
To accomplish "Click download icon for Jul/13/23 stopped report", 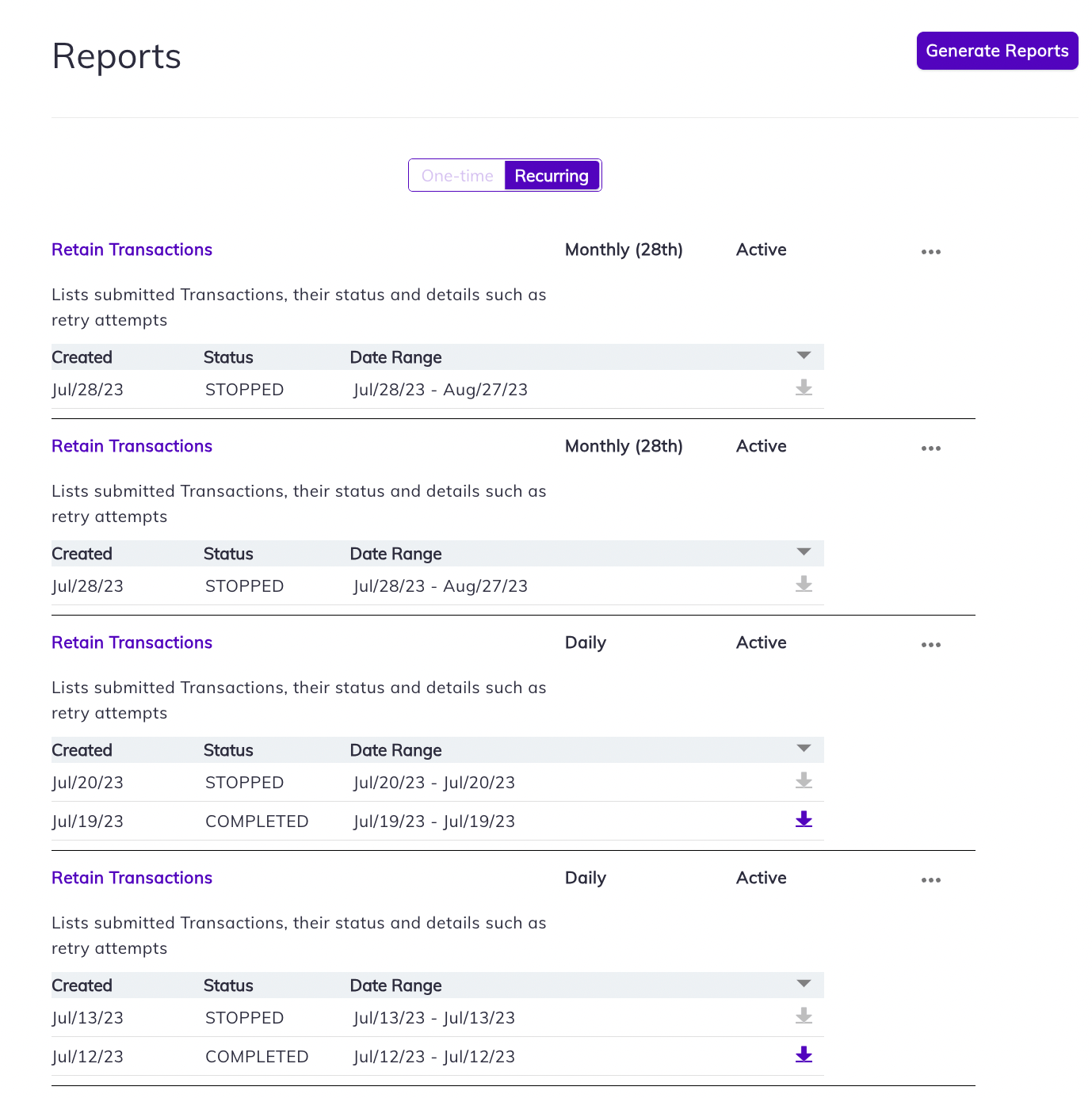I will [x=804, y=1016].
